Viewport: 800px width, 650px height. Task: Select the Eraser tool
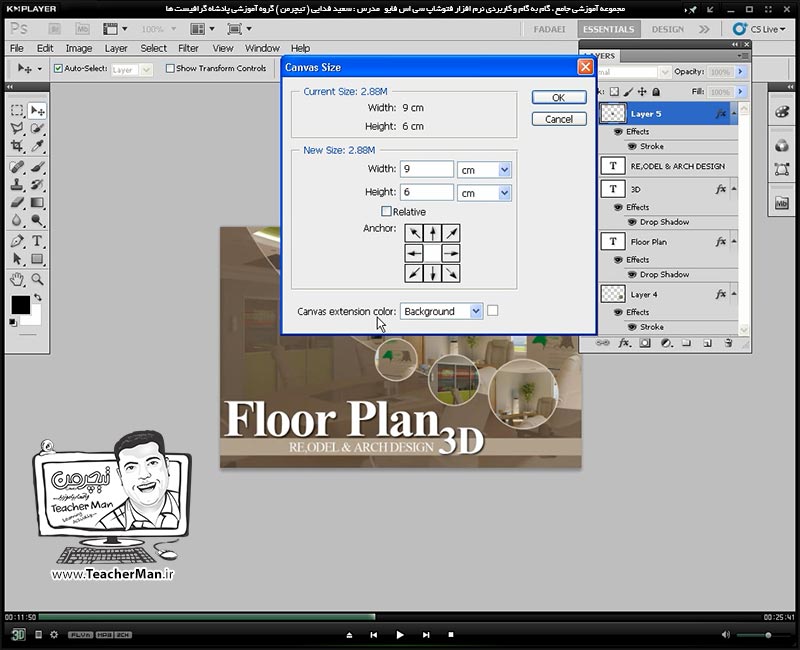click(x=17, y=203)
